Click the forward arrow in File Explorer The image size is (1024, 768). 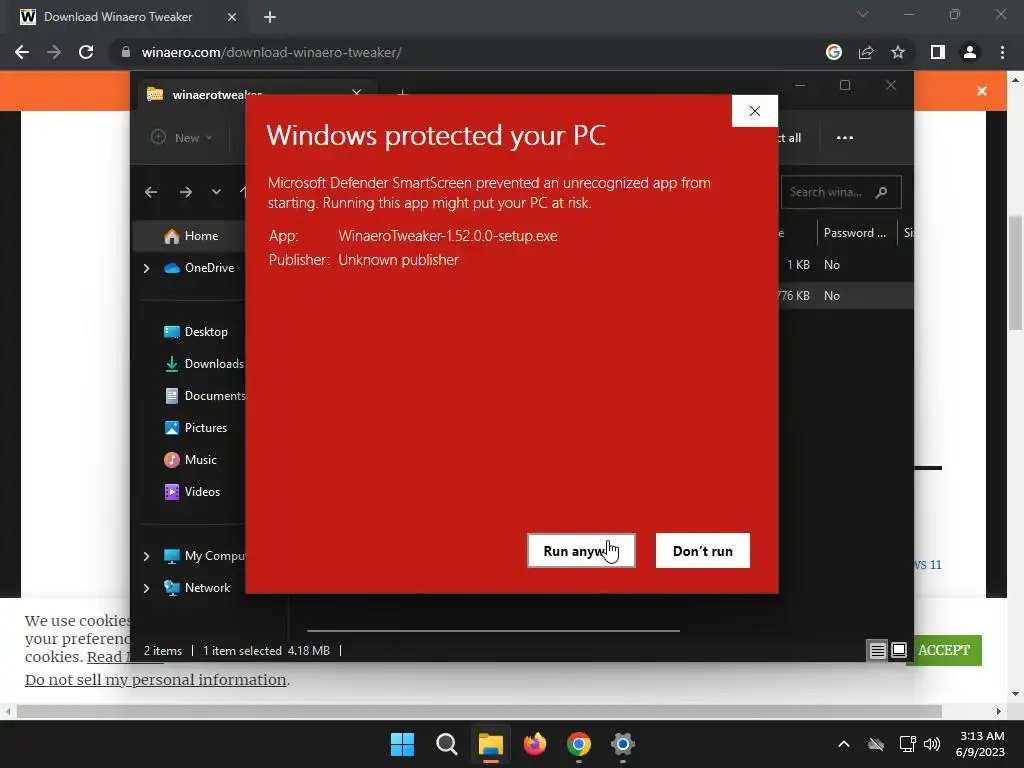click(185, 192)
